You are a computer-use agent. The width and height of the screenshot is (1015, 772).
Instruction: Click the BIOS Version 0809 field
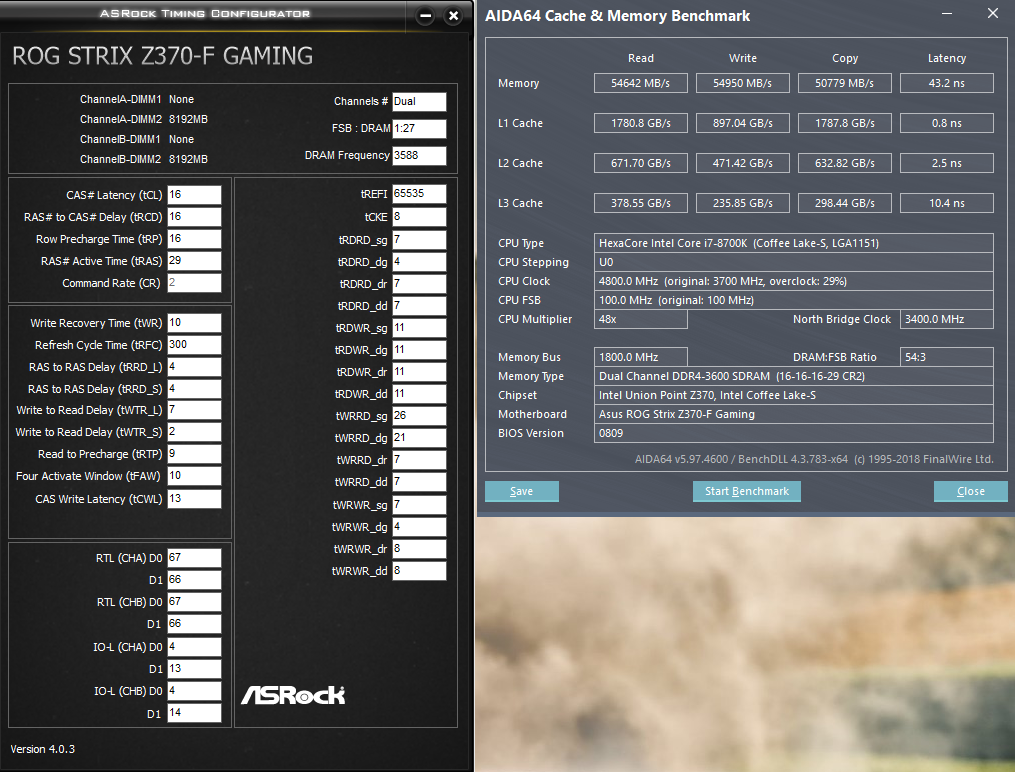pos(794,433)
